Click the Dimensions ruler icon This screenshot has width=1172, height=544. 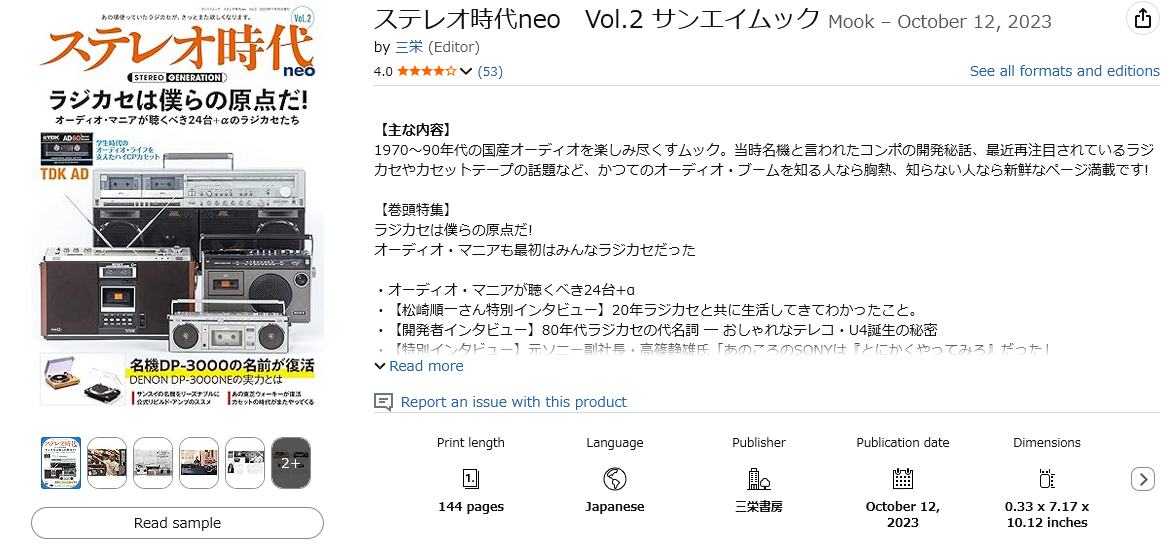point(1047,478)
